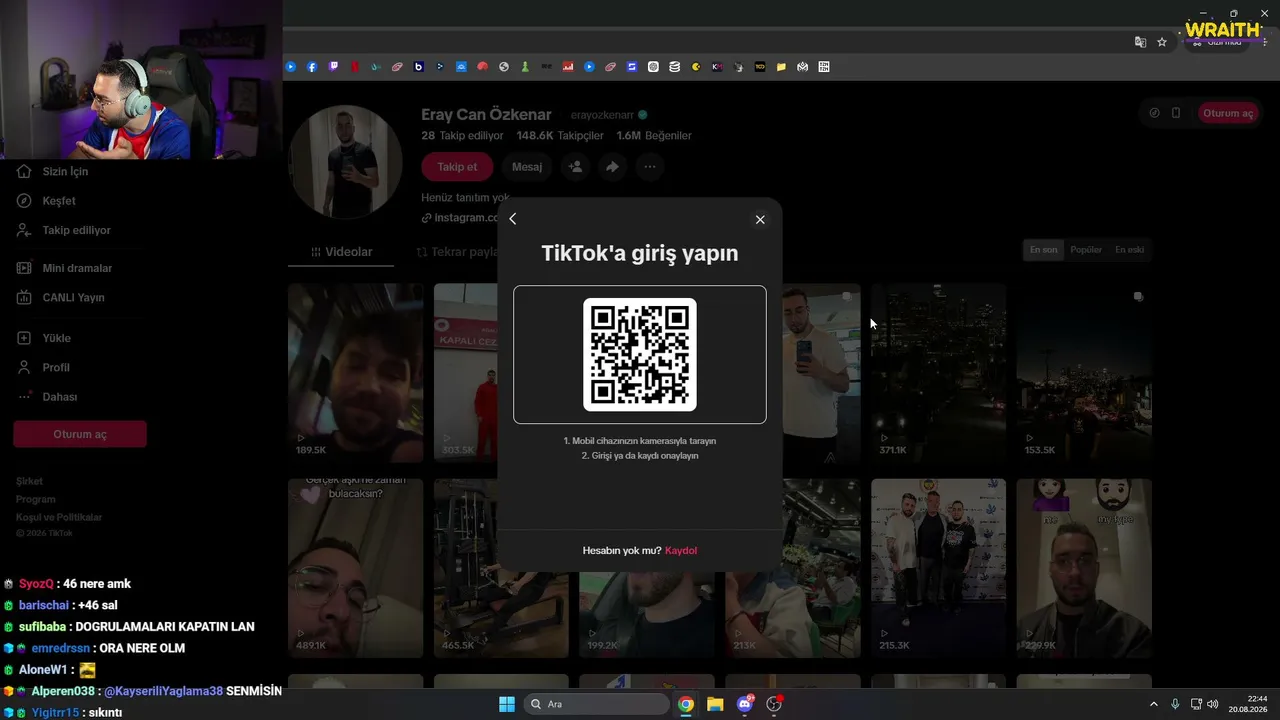The width and height of the screenshot is (1280, 720).
Task: Open File Explorer from taskbar
Action: pos(715,704)
